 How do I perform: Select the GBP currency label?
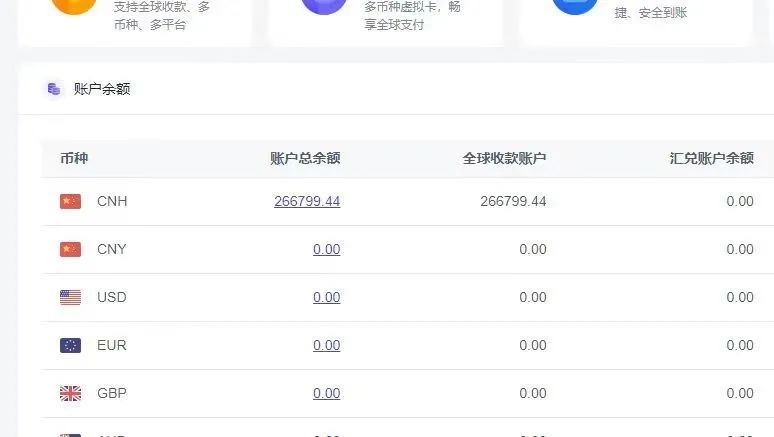point(112,393)
